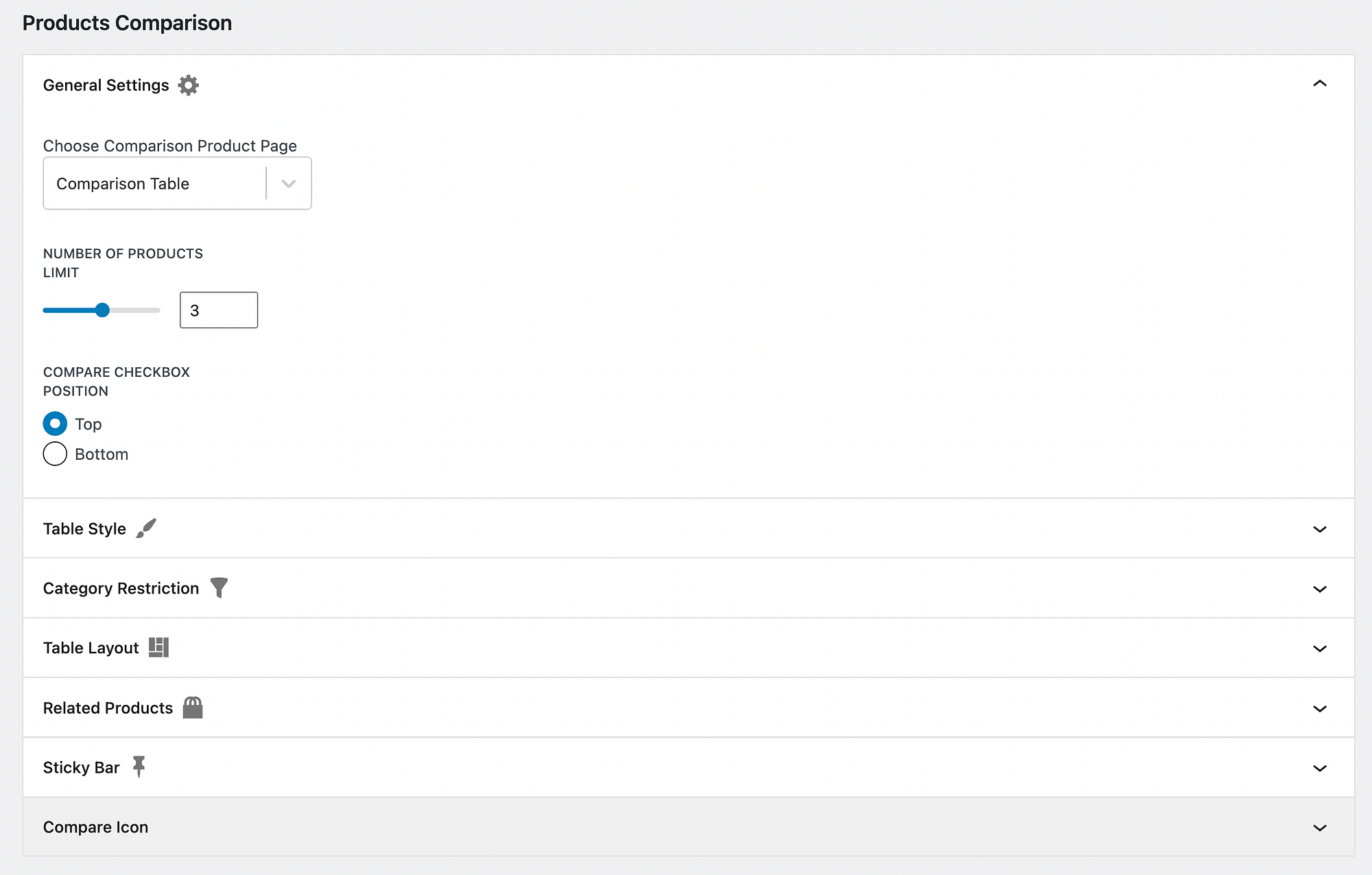Click the gear icon beside General Settings
Image resolution: width=1372 pixels, height=875 pixels.
188,84
